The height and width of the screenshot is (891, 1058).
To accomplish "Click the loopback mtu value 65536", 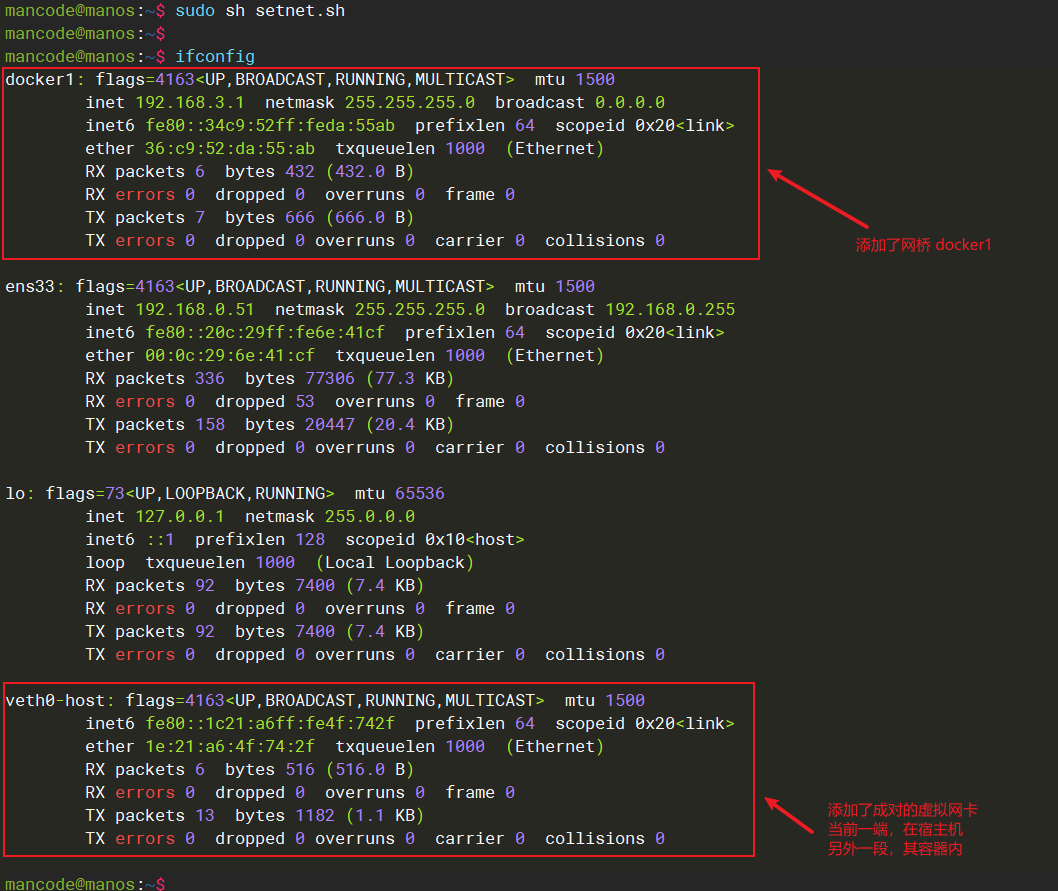I will (420, 493).
